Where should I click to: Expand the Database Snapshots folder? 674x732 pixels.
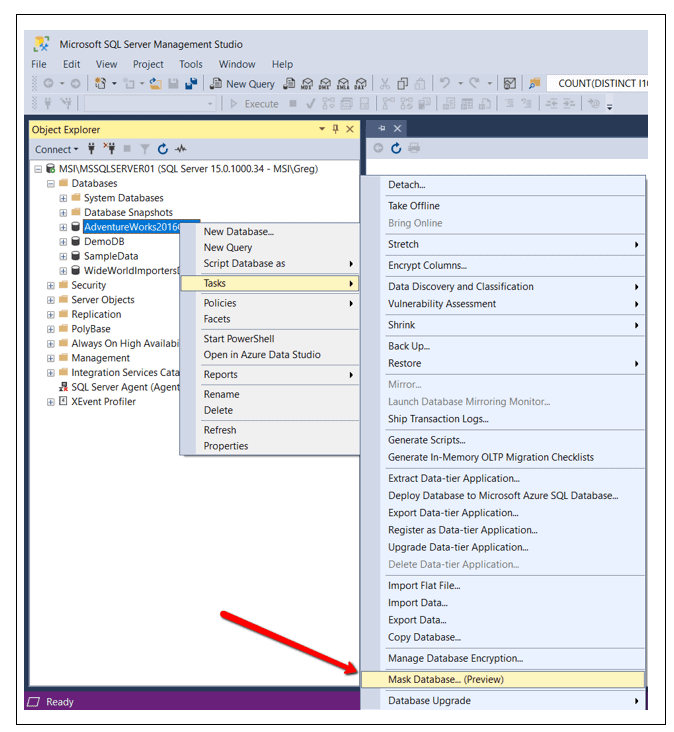point(63,213)
